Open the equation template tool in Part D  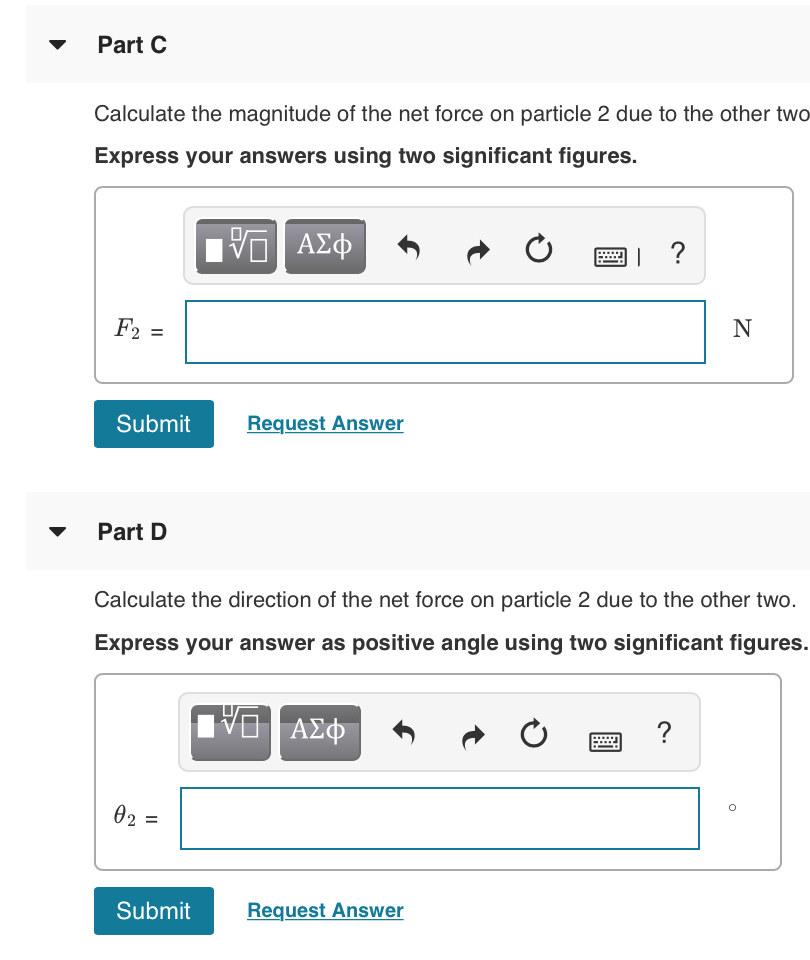point(232,731)
